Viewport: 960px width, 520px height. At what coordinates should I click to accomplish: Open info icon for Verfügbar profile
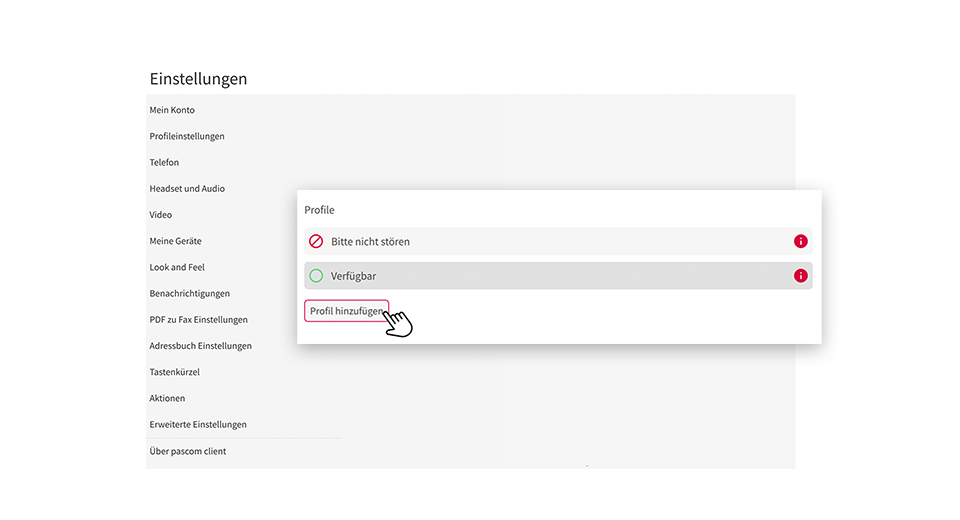pyautogui.click(x=800, y=276)
